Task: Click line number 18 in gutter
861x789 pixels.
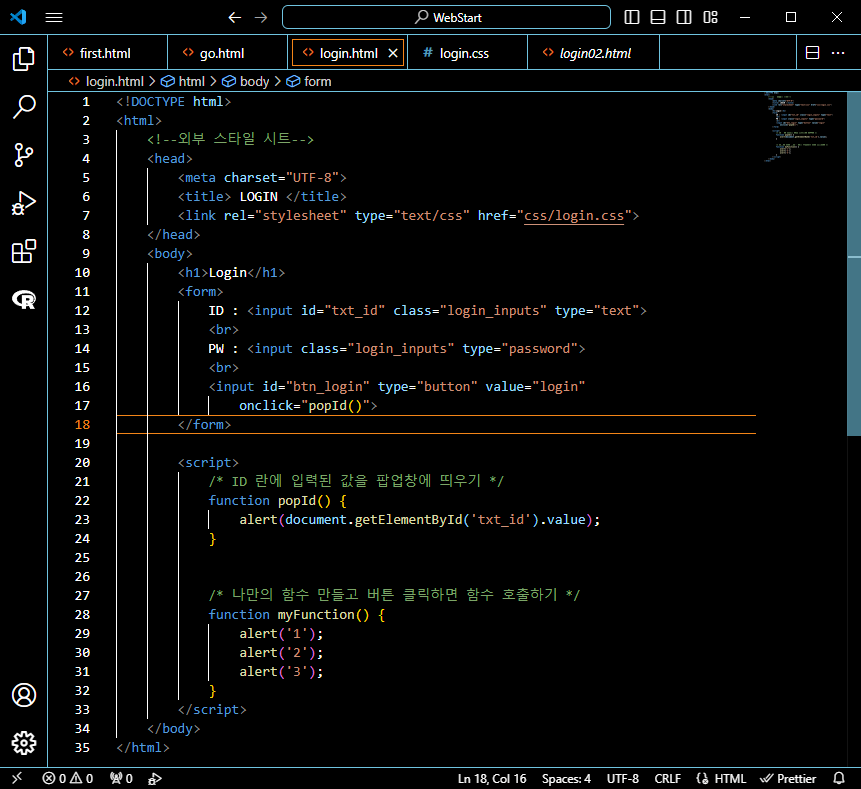Action: pos(82,424)
